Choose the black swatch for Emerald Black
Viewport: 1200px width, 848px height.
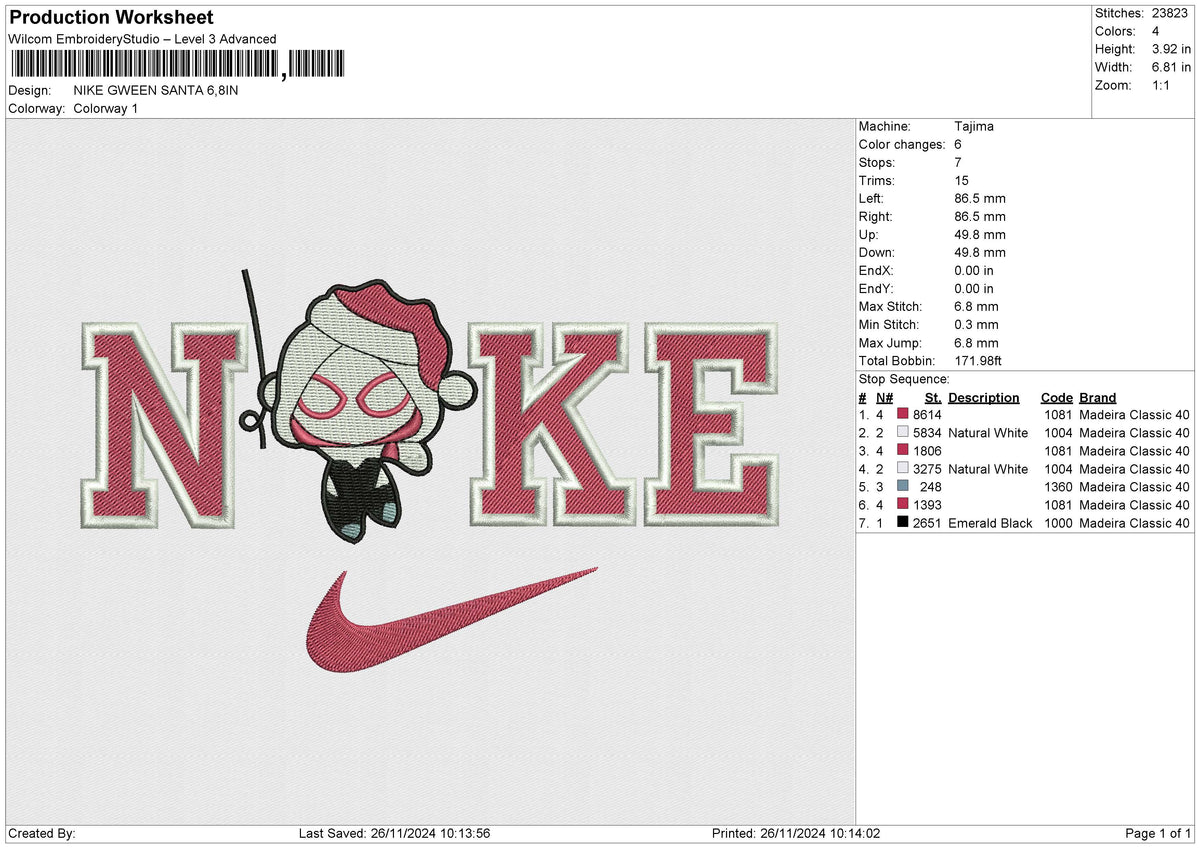point(903,523)
